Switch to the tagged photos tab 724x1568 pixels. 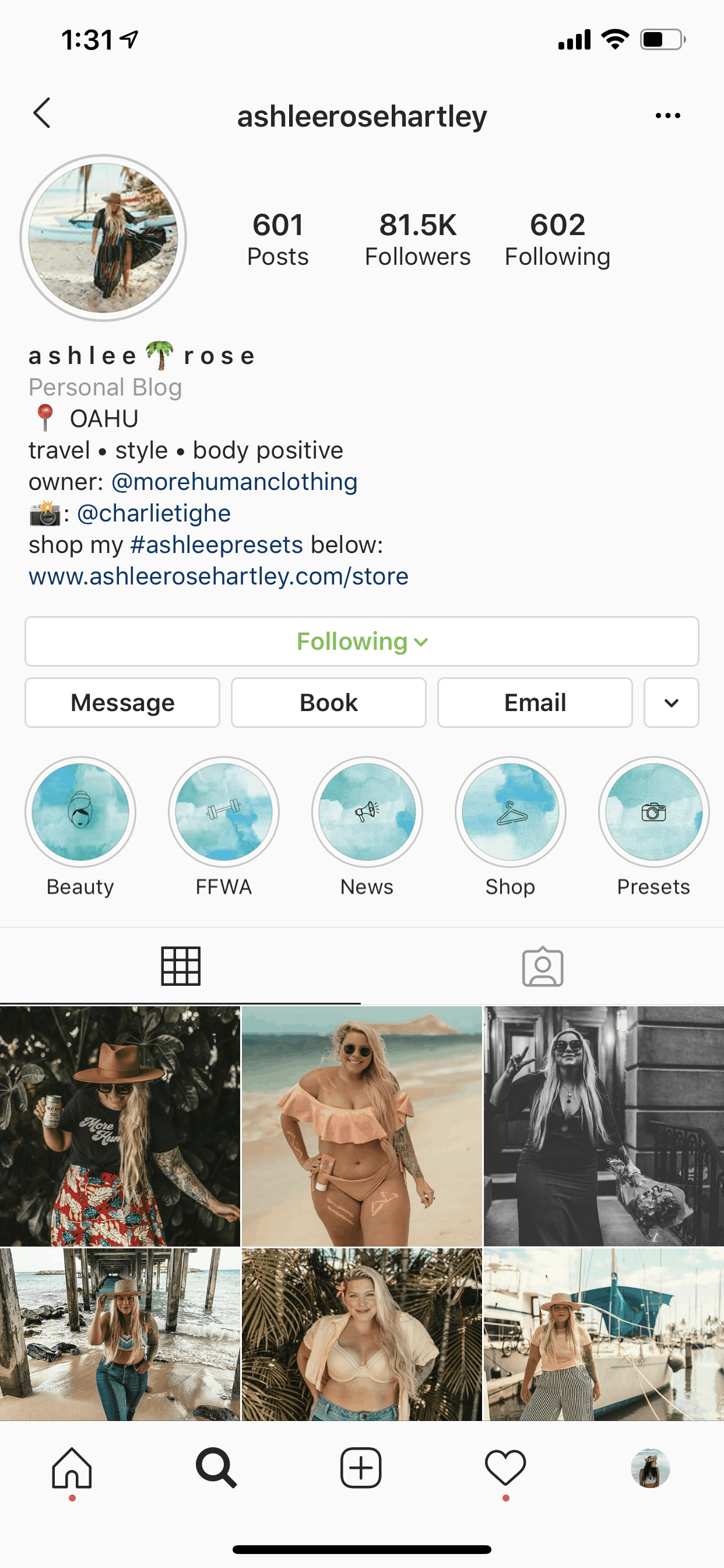pyautogui.click(x=543, y=966)
